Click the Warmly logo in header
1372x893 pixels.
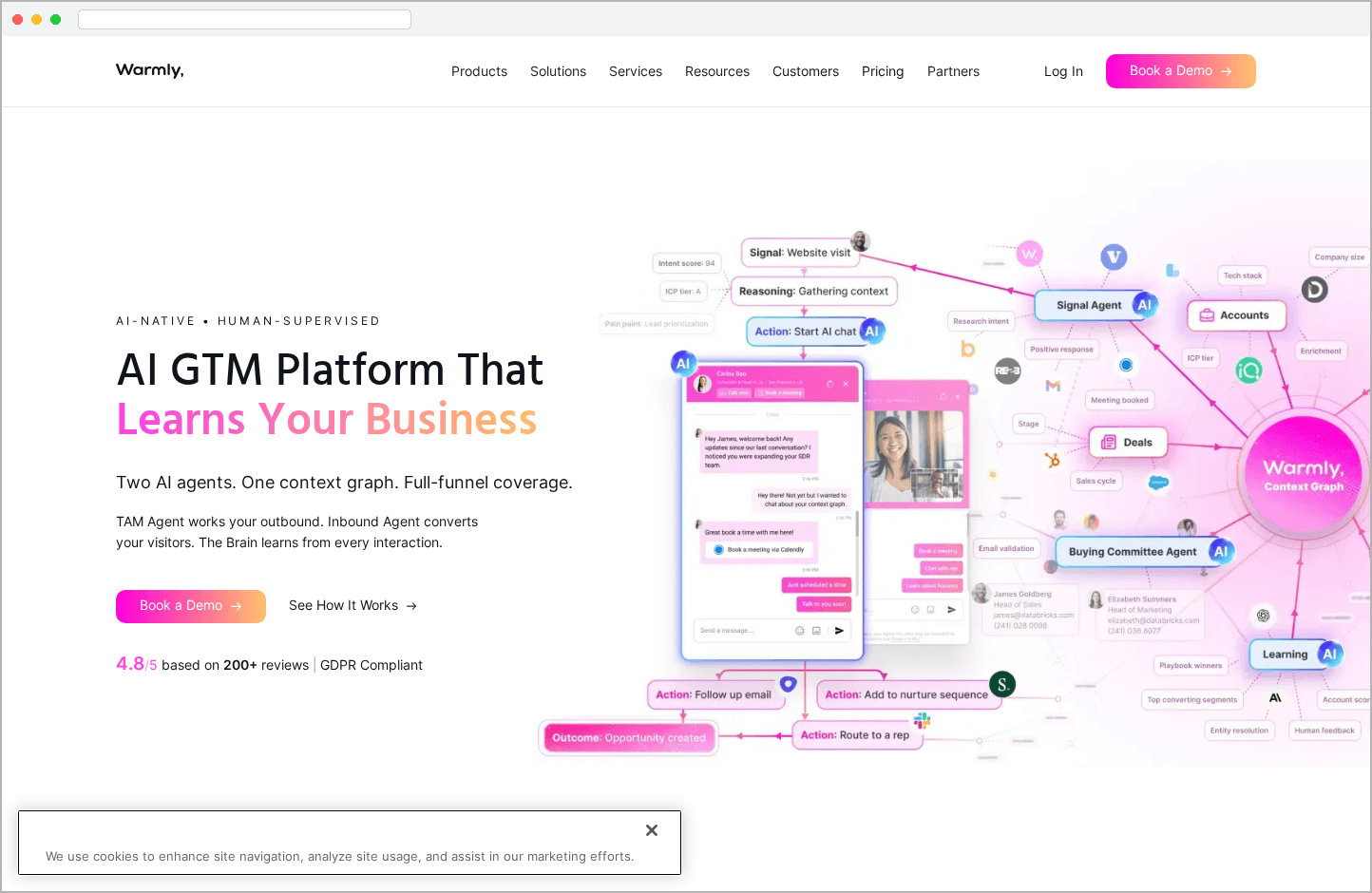point(149,70)
